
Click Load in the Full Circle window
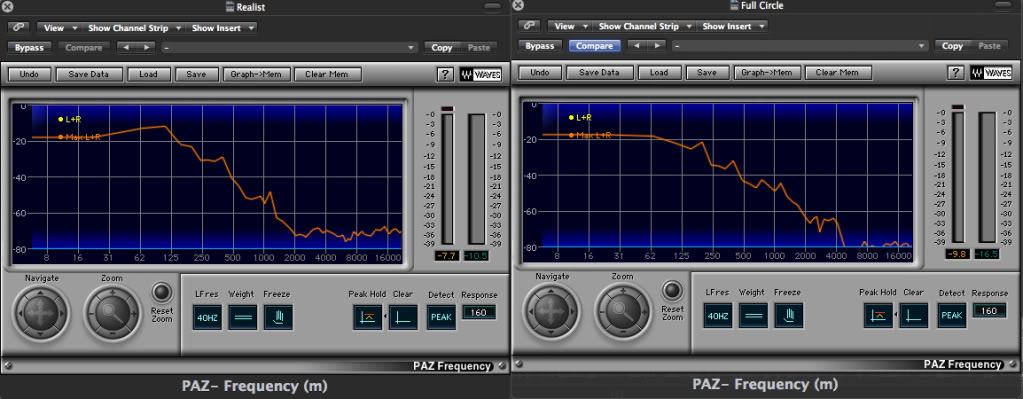(x=659, y=73)
